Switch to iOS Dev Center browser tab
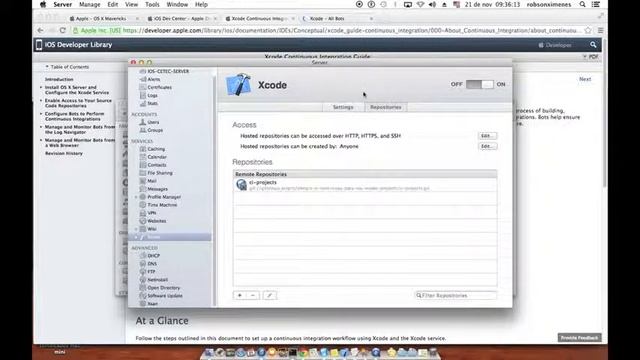The width and height of the screenshot is (640, 360). pyautogui.click(x=181, y=18)
